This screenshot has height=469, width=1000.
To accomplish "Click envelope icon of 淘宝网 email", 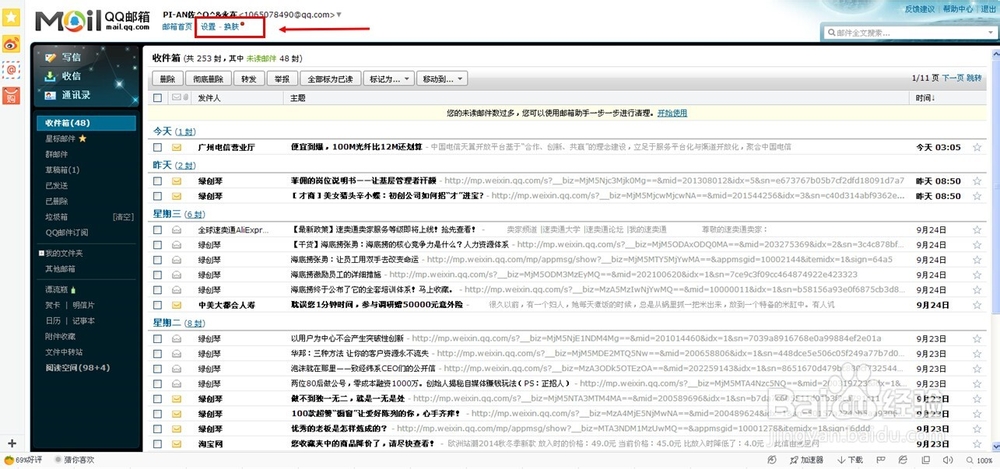I will tap(177, 443).
